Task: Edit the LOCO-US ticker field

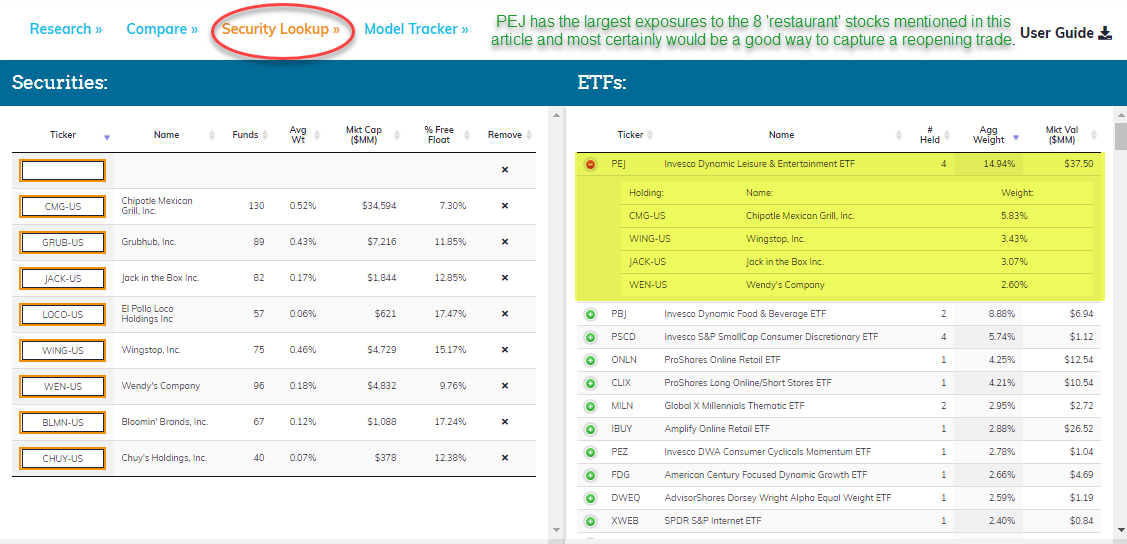Action: pos(63,314)
